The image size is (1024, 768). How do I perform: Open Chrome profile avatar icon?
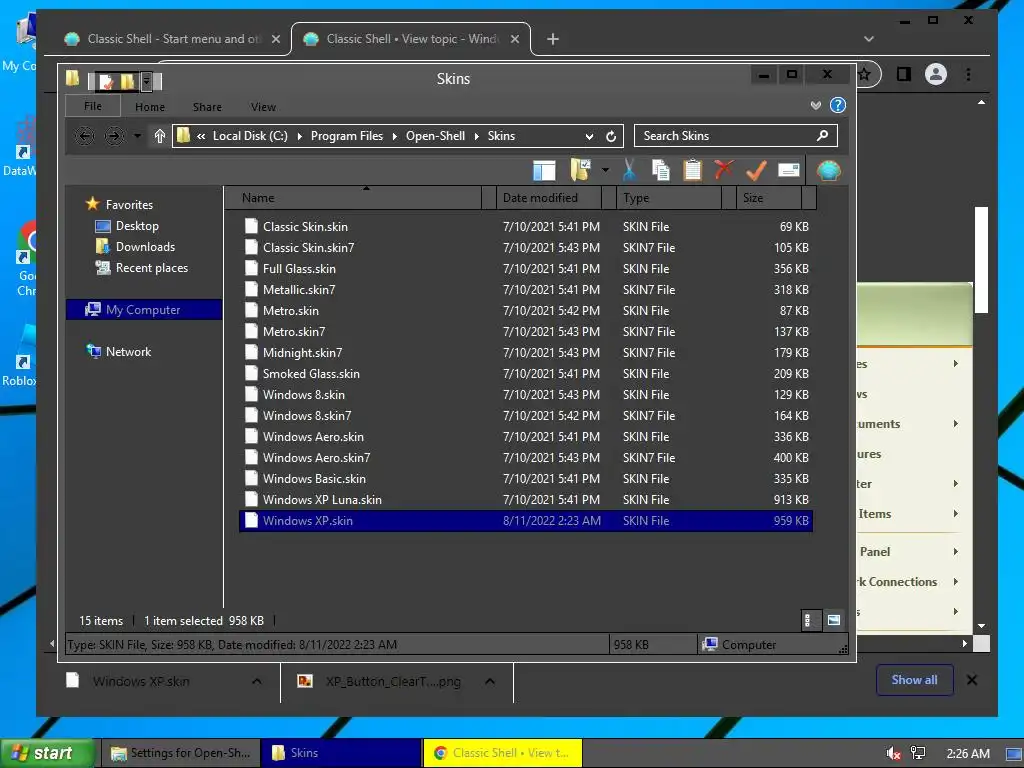coord(936,74)
